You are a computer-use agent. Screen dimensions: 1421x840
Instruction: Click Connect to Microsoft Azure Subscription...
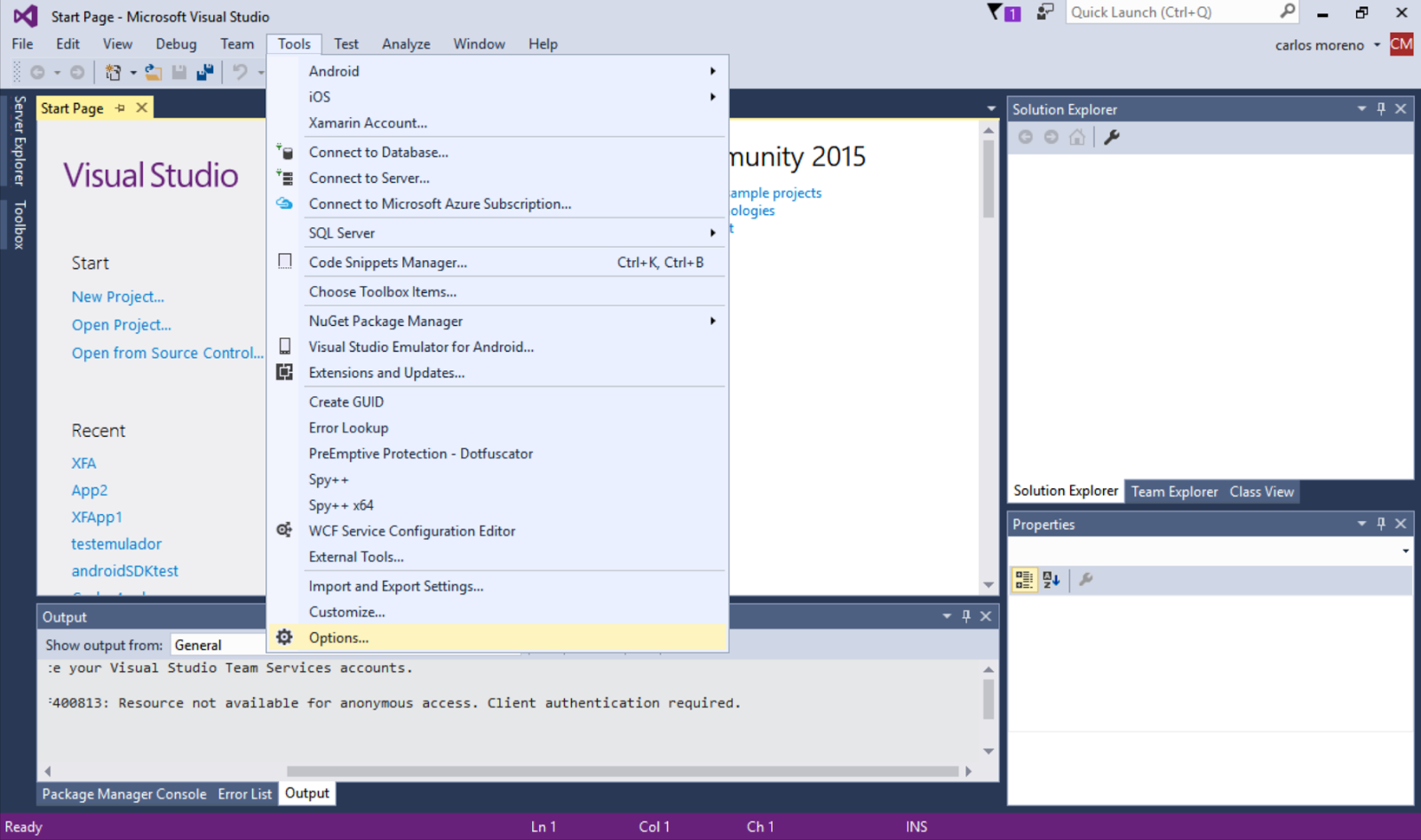497,203
